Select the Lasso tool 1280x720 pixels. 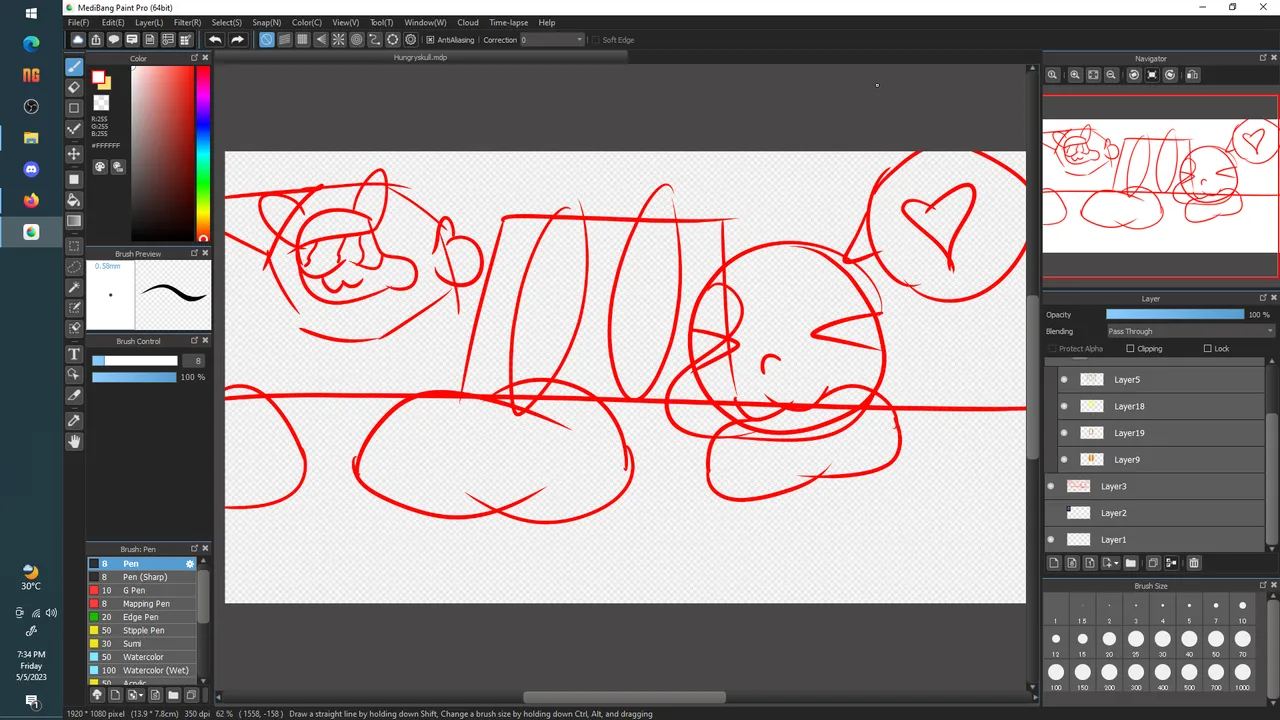click(74, 267)
